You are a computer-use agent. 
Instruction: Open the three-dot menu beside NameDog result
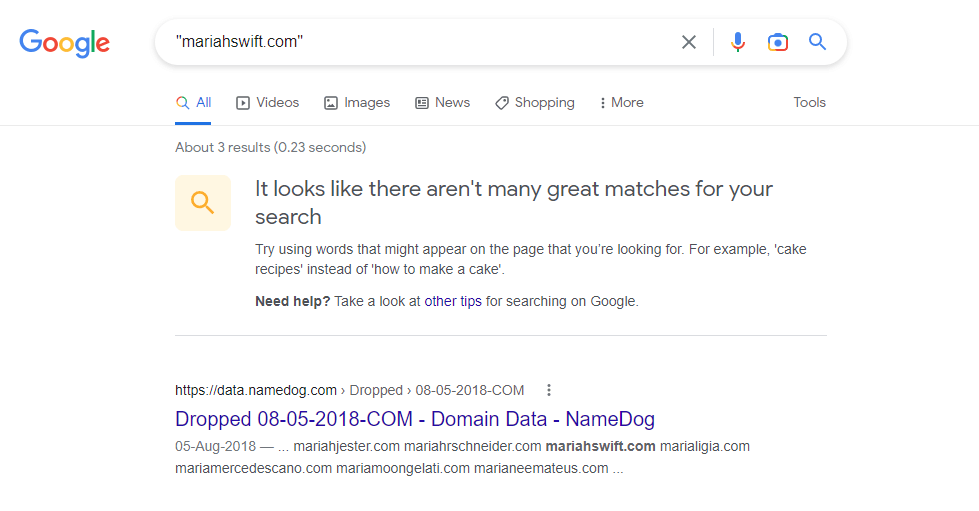[x=549, y=390]
